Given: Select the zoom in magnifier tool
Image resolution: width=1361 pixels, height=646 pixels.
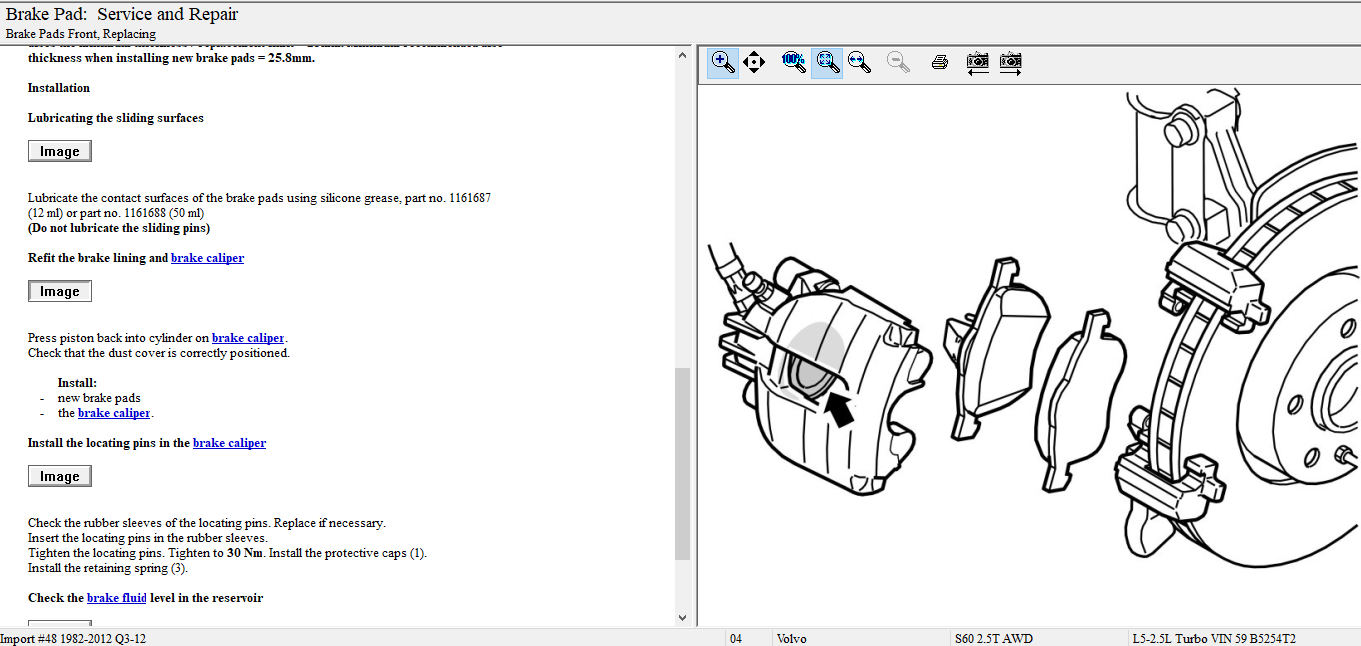Looking at the screenshot, I should [723, 63].
